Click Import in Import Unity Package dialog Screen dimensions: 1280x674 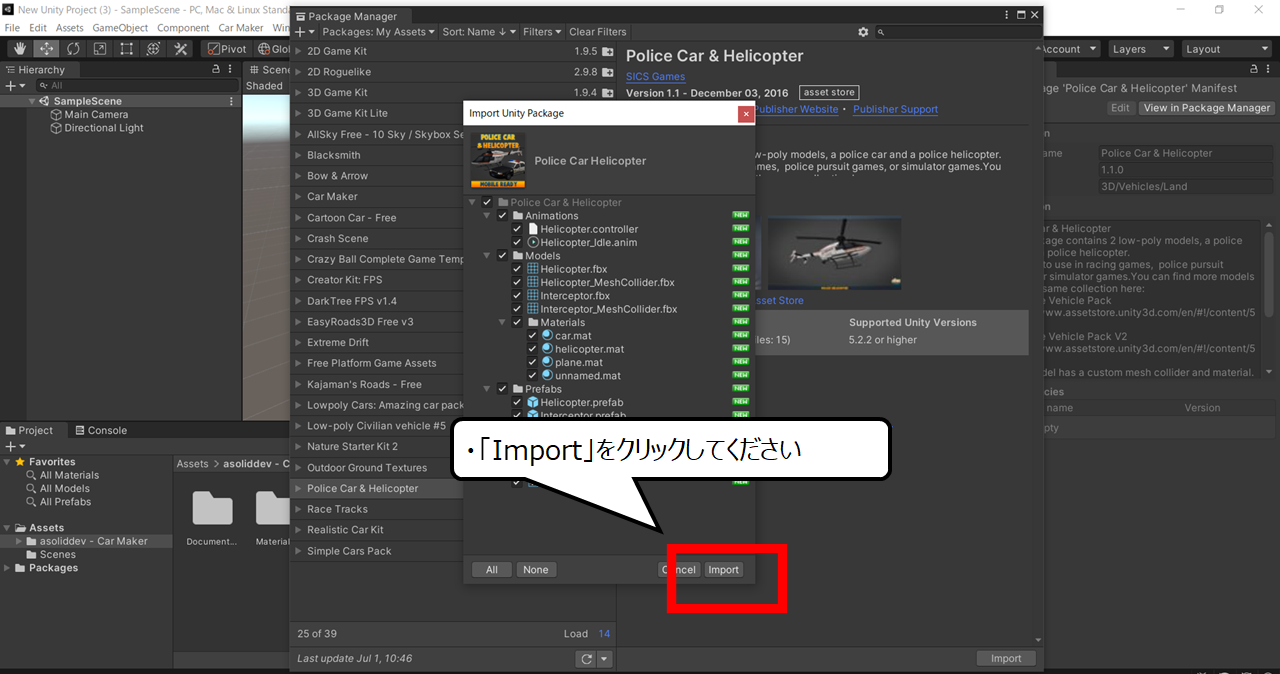[723, 570]
